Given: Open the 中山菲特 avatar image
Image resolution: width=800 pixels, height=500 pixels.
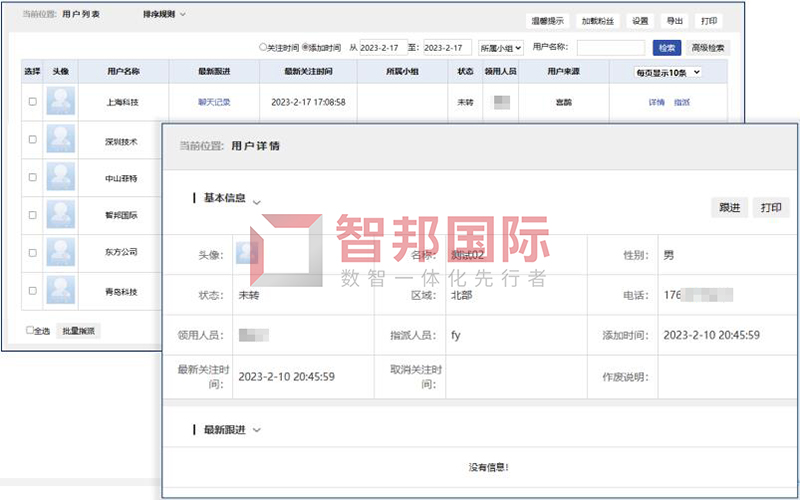Looking at the screenshot, I should 61,178.
